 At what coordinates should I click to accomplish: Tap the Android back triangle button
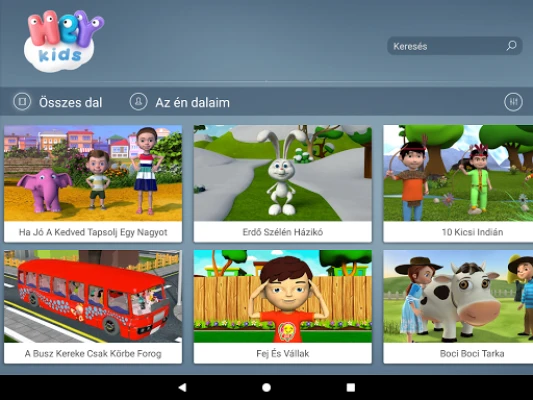pos(183,387)
